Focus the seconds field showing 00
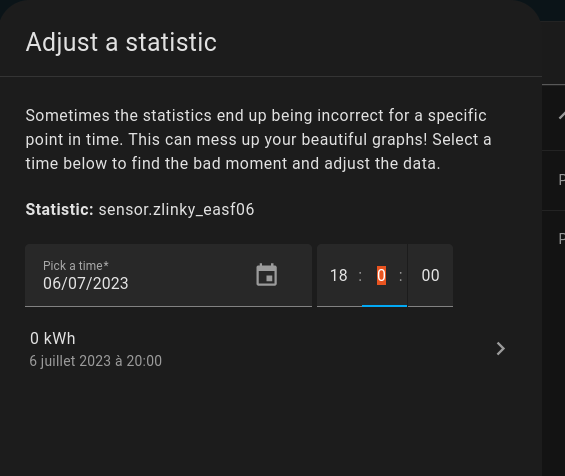 pos(430,275)
